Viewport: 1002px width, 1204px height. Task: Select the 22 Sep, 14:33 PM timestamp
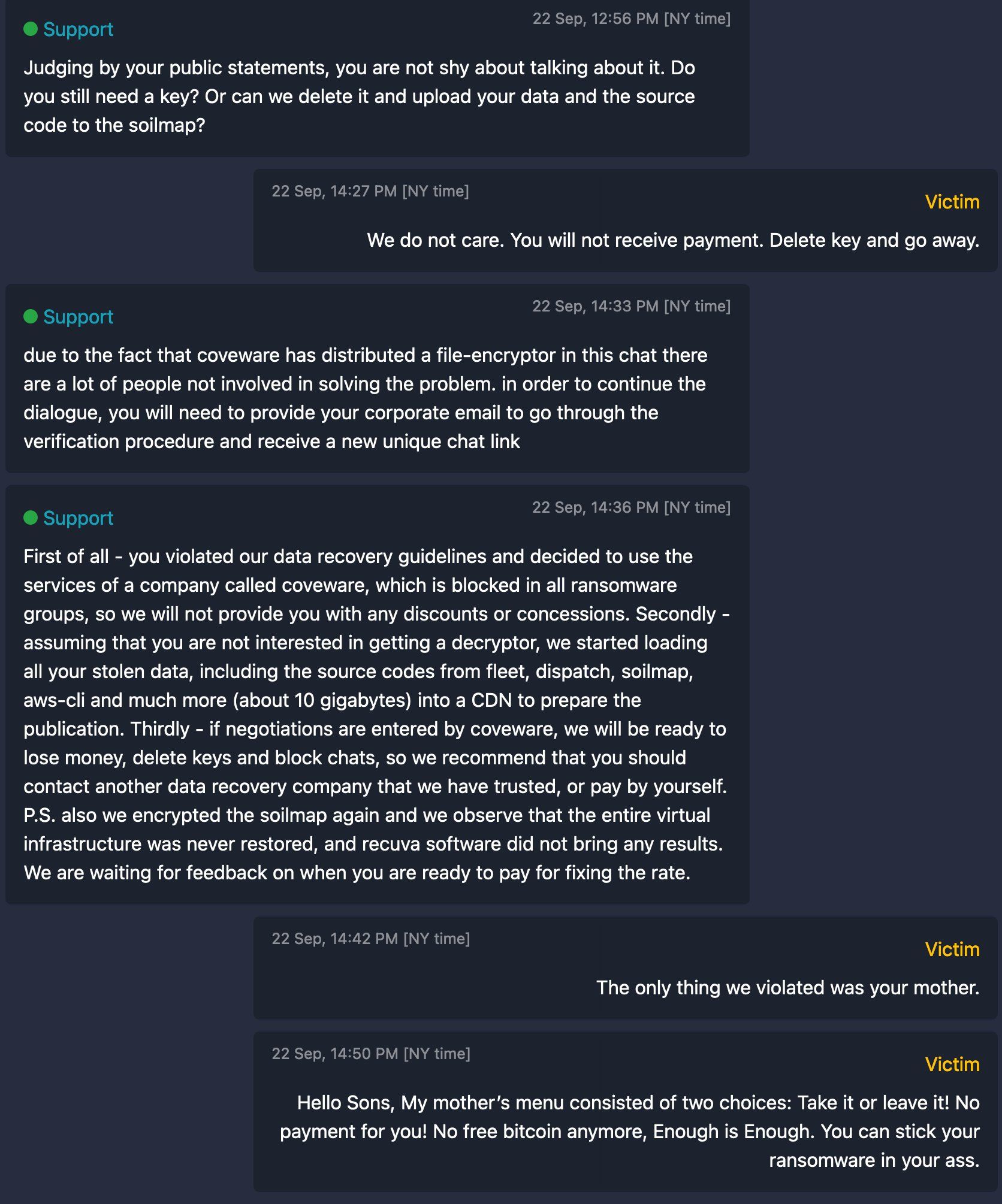(631, 306)
